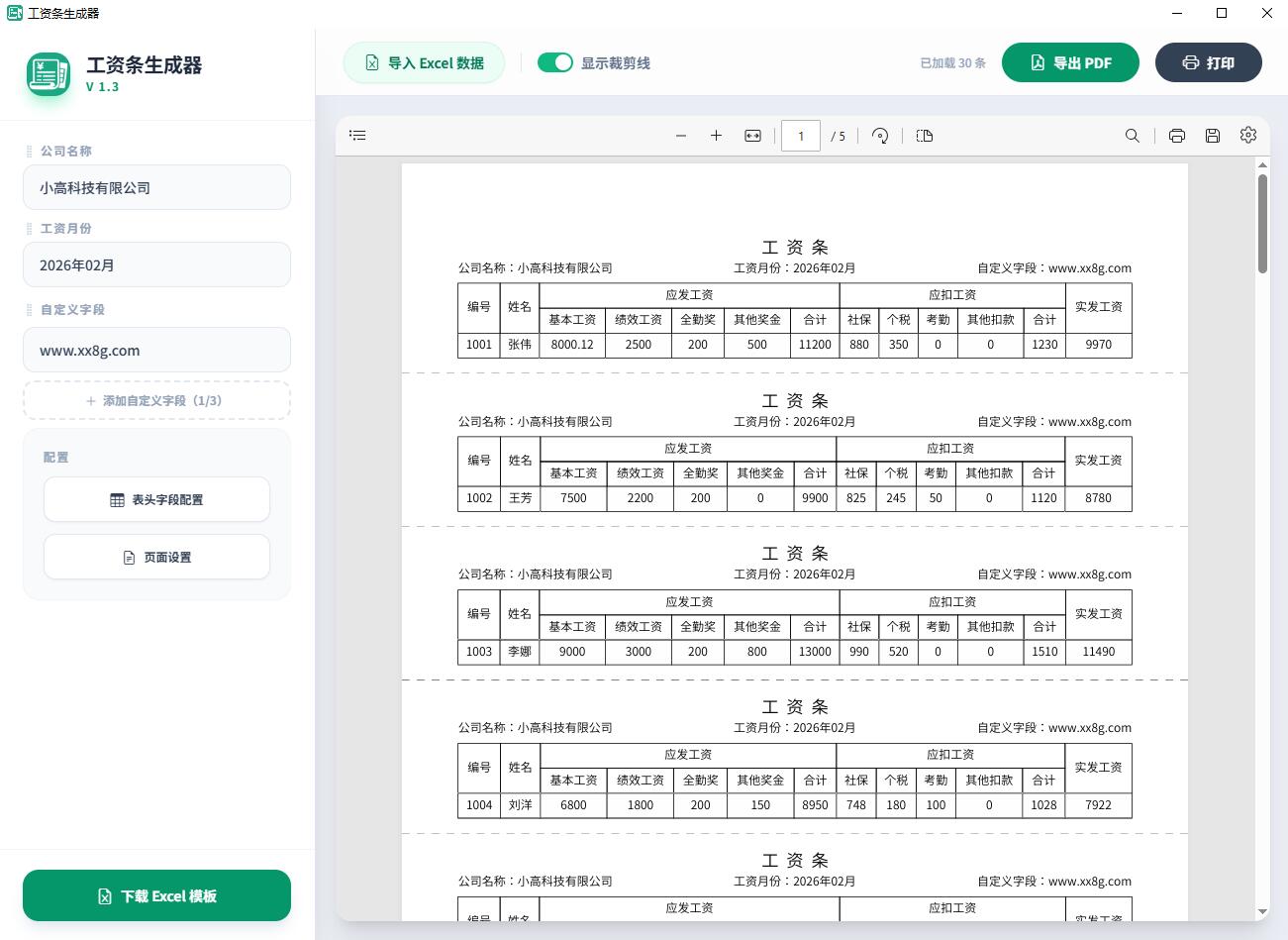Image resolution: width=1288 pixels, height=940 pixels.
Task: Open search in the PDF preview
Action: (1132, 136)
